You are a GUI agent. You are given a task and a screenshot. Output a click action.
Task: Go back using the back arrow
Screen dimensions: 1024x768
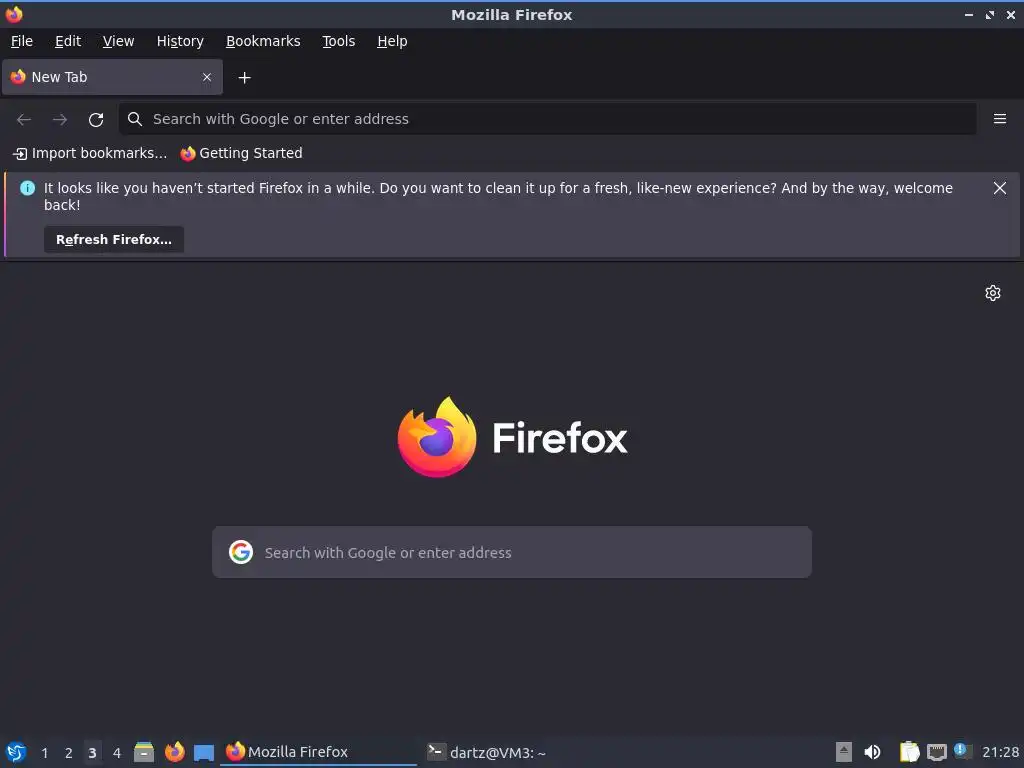(x=24, y=120)
